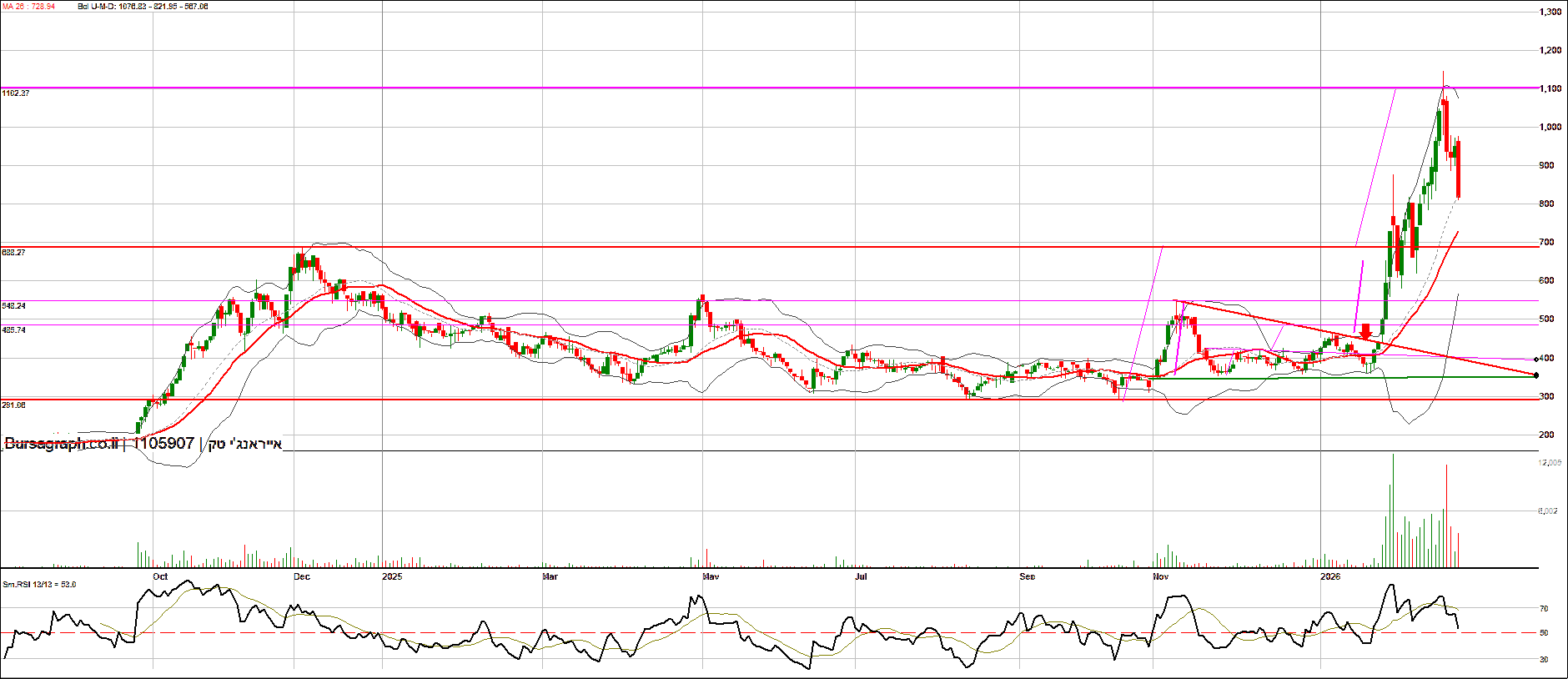
Task: Select the Oct label on time axis
Action: 160,576
